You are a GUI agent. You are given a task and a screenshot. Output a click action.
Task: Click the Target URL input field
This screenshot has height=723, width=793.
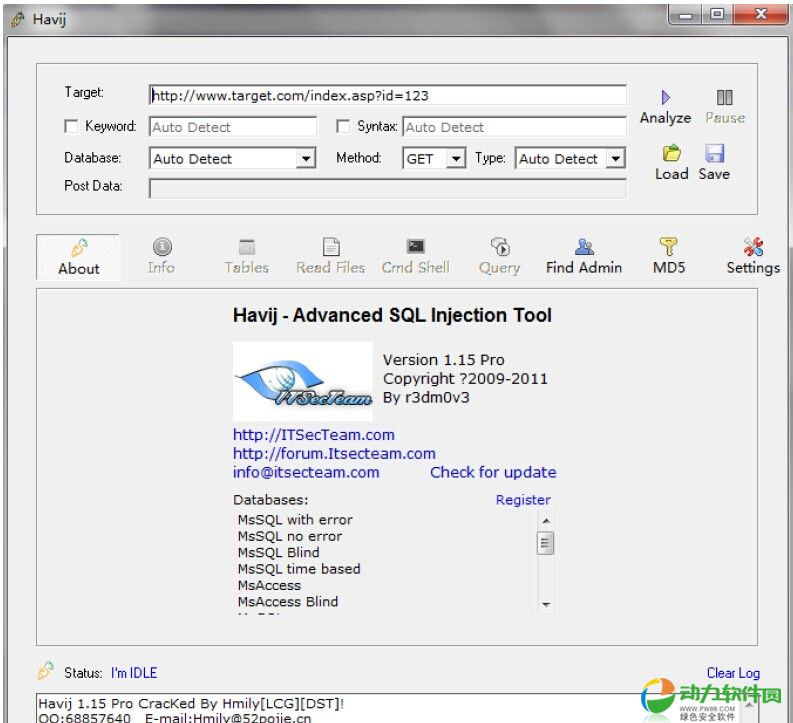click(x=387, y=96)
